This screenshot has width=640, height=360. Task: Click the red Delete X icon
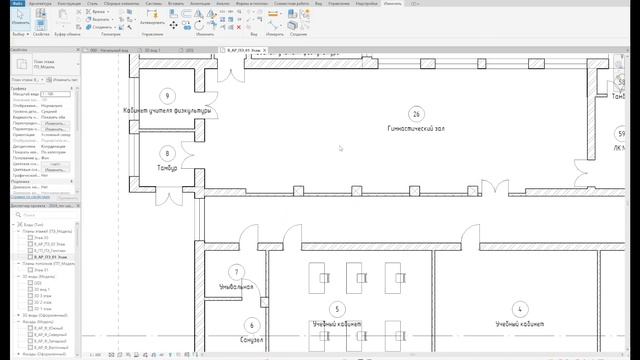(239, 27)
